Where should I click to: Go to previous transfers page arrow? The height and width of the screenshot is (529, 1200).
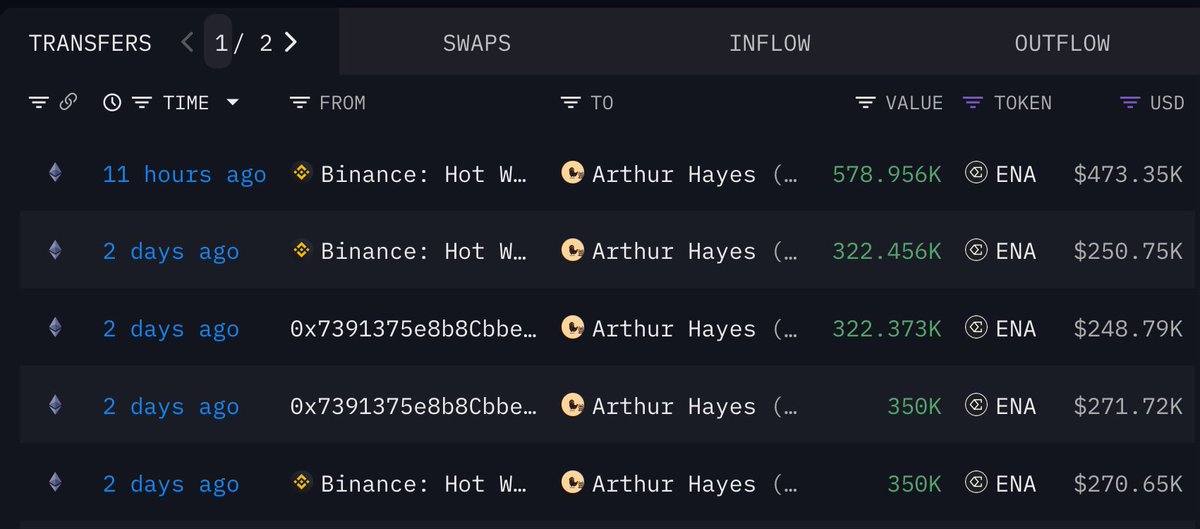click(x=187, y=42)
